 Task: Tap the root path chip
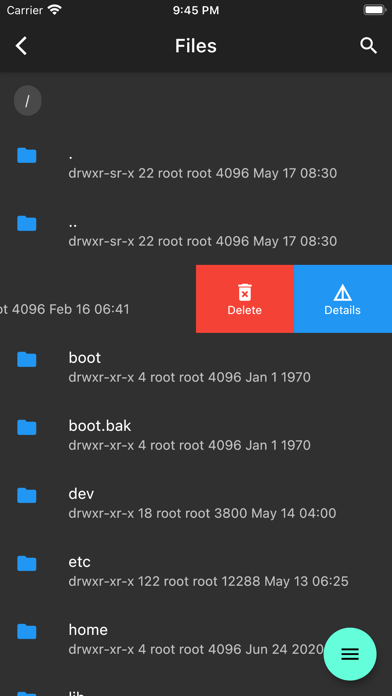click(x=28, y=101)
